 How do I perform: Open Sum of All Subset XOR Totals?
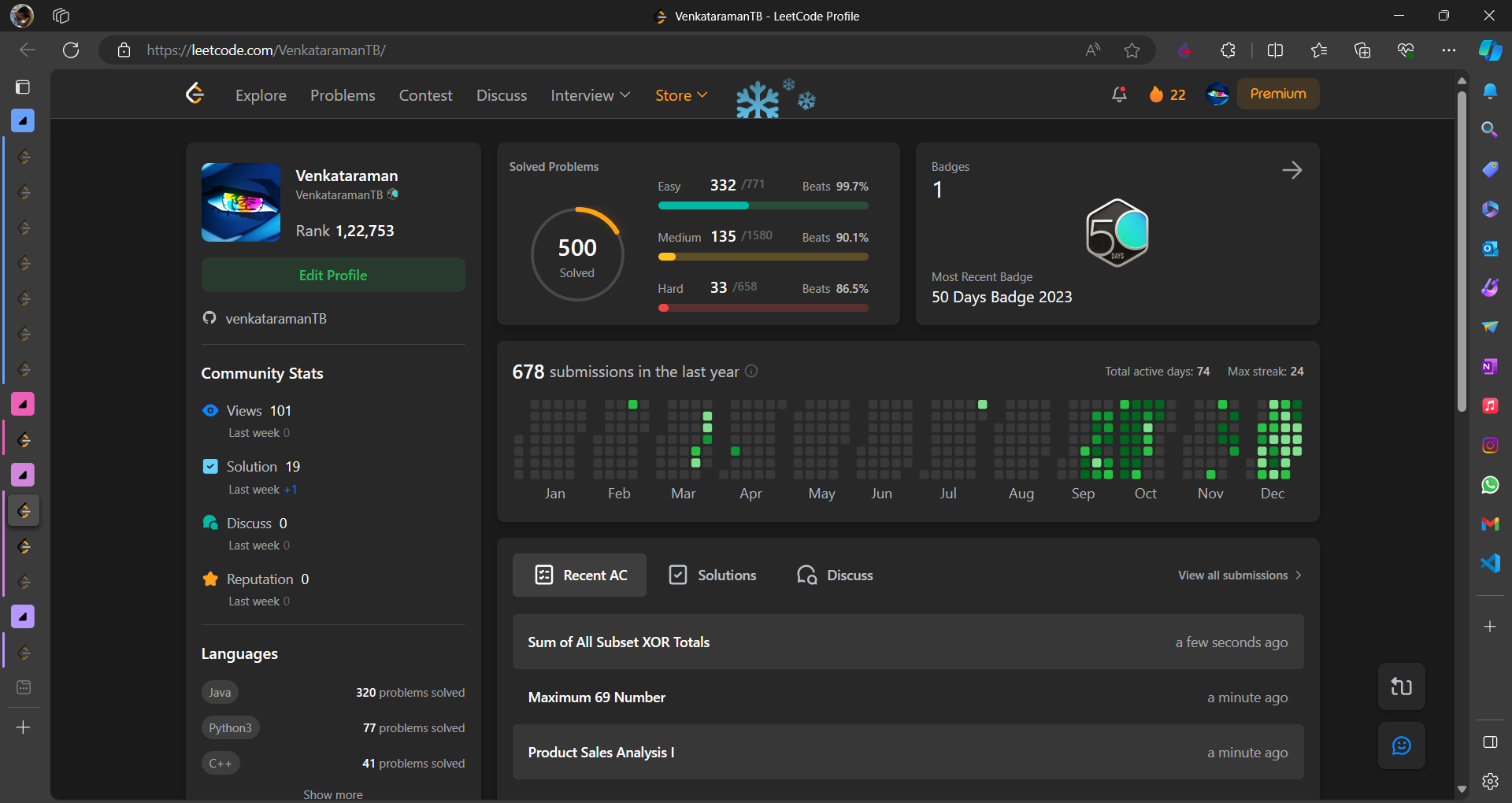(x=908, y=642)
